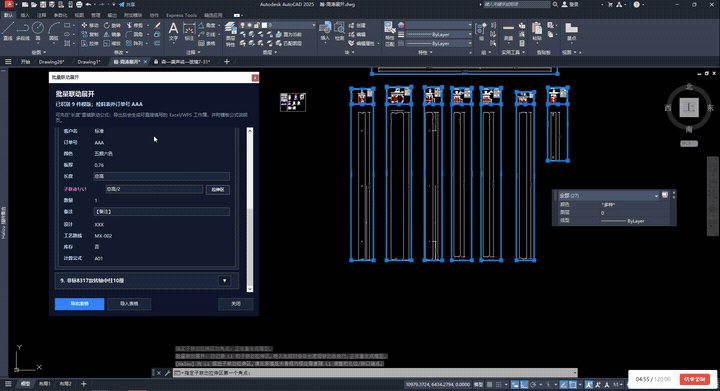Toggle annotation visibility in status bar
Viewport: 720px width, 391px height.
pyautogui.click(x=589, y=385)
